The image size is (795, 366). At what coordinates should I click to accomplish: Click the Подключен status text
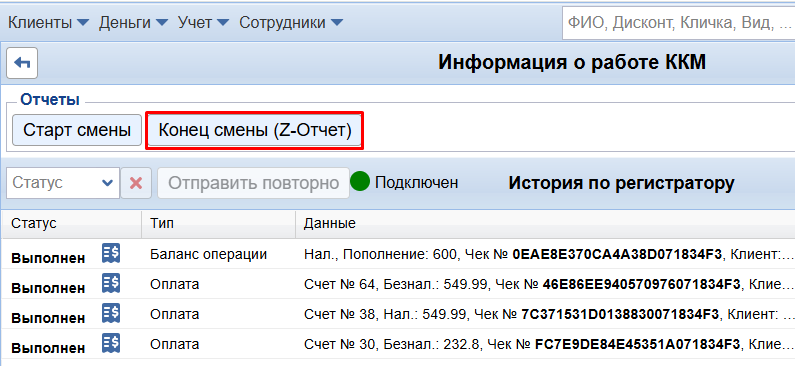pyautogui.click(x=416, y=182)
